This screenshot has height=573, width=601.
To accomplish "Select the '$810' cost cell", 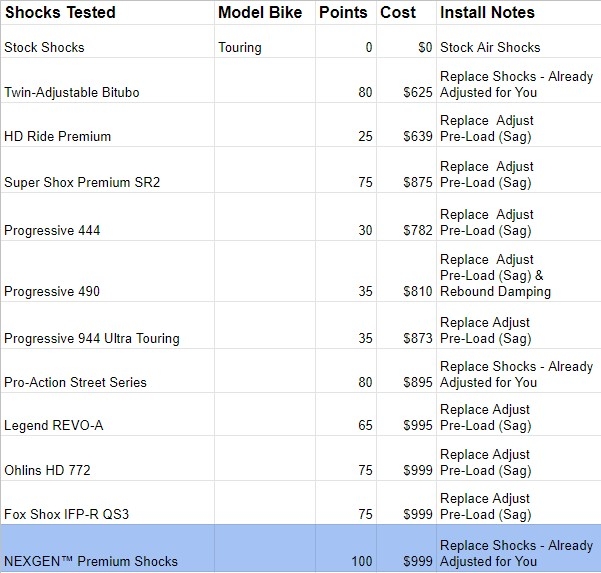I will pos(406,271).
